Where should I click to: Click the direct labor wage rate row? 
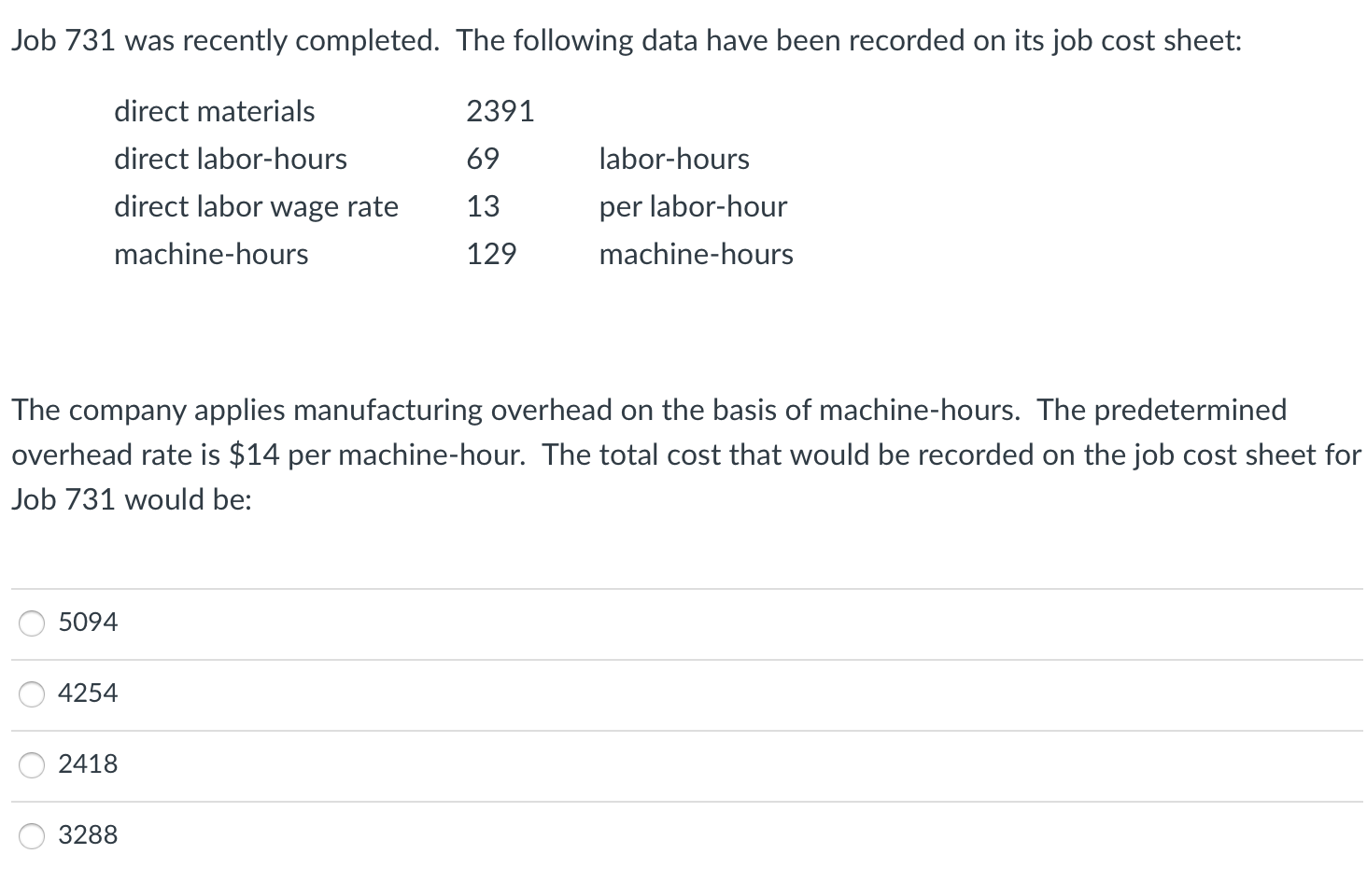(256, 206)
